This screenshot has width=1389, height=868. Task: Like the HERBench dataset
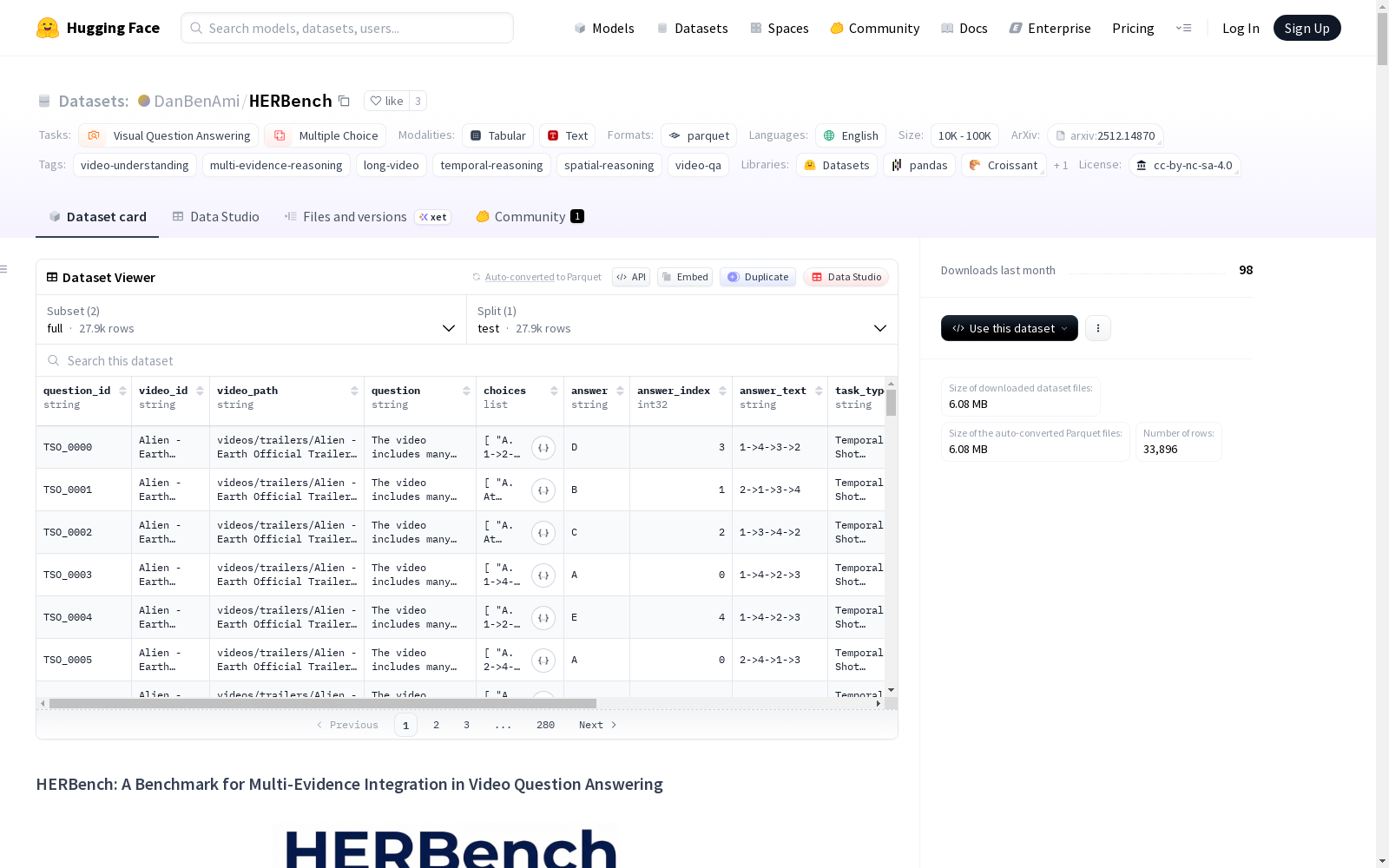tap(387, 101)
